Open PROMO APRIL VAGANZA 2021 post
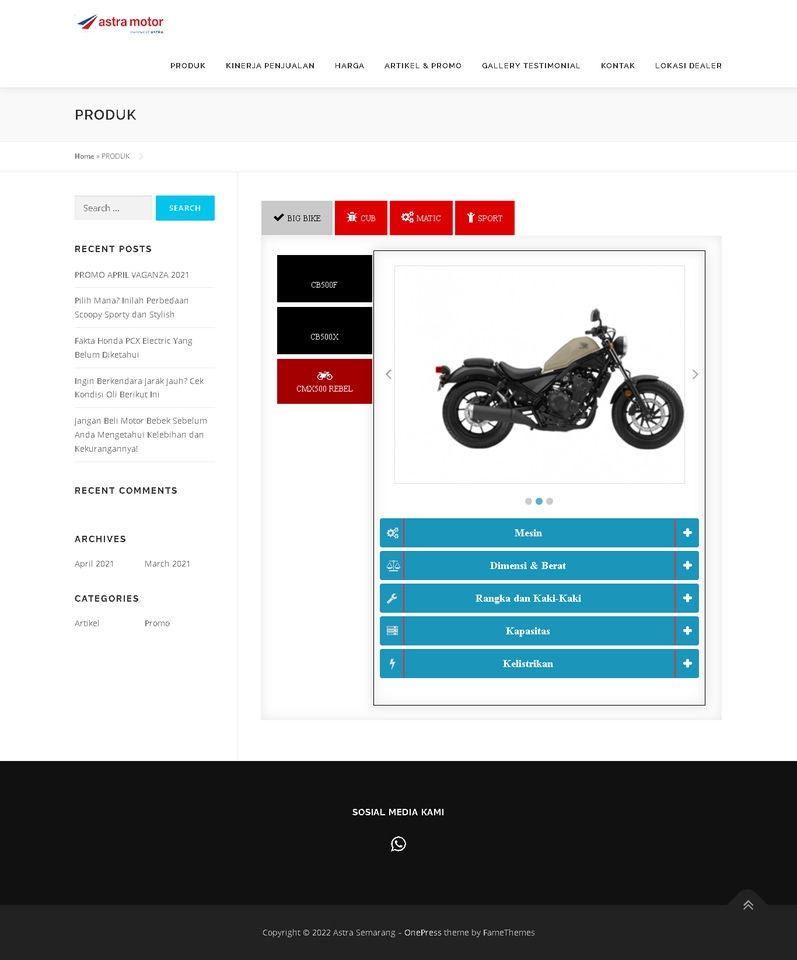 pyautogui.click(x=132, y=275)
